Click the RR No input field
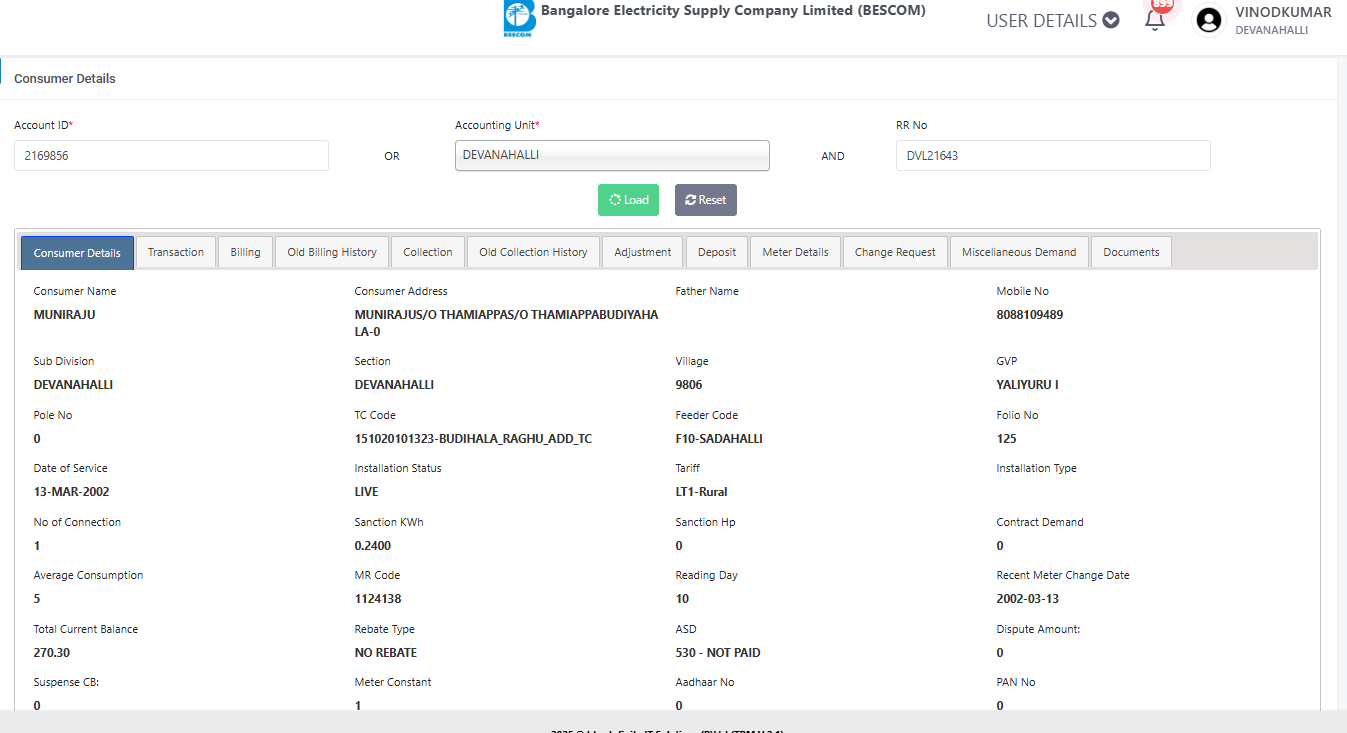 click(x=1052, y=156)
